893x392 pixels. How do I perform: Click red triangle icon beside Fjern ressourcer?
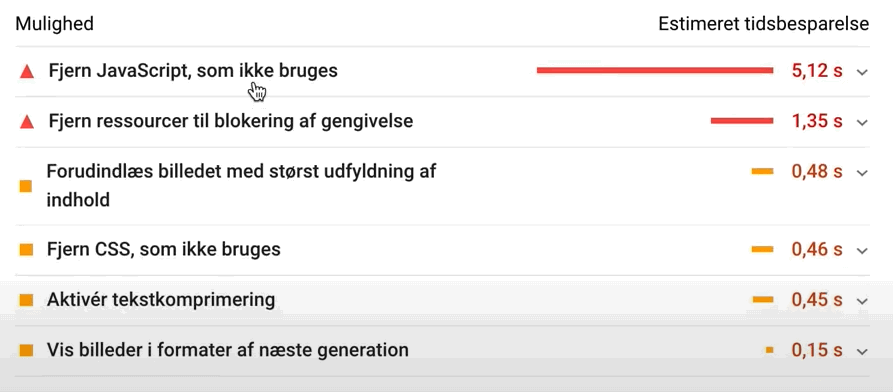pyautogui.click(x=27, y=122)
